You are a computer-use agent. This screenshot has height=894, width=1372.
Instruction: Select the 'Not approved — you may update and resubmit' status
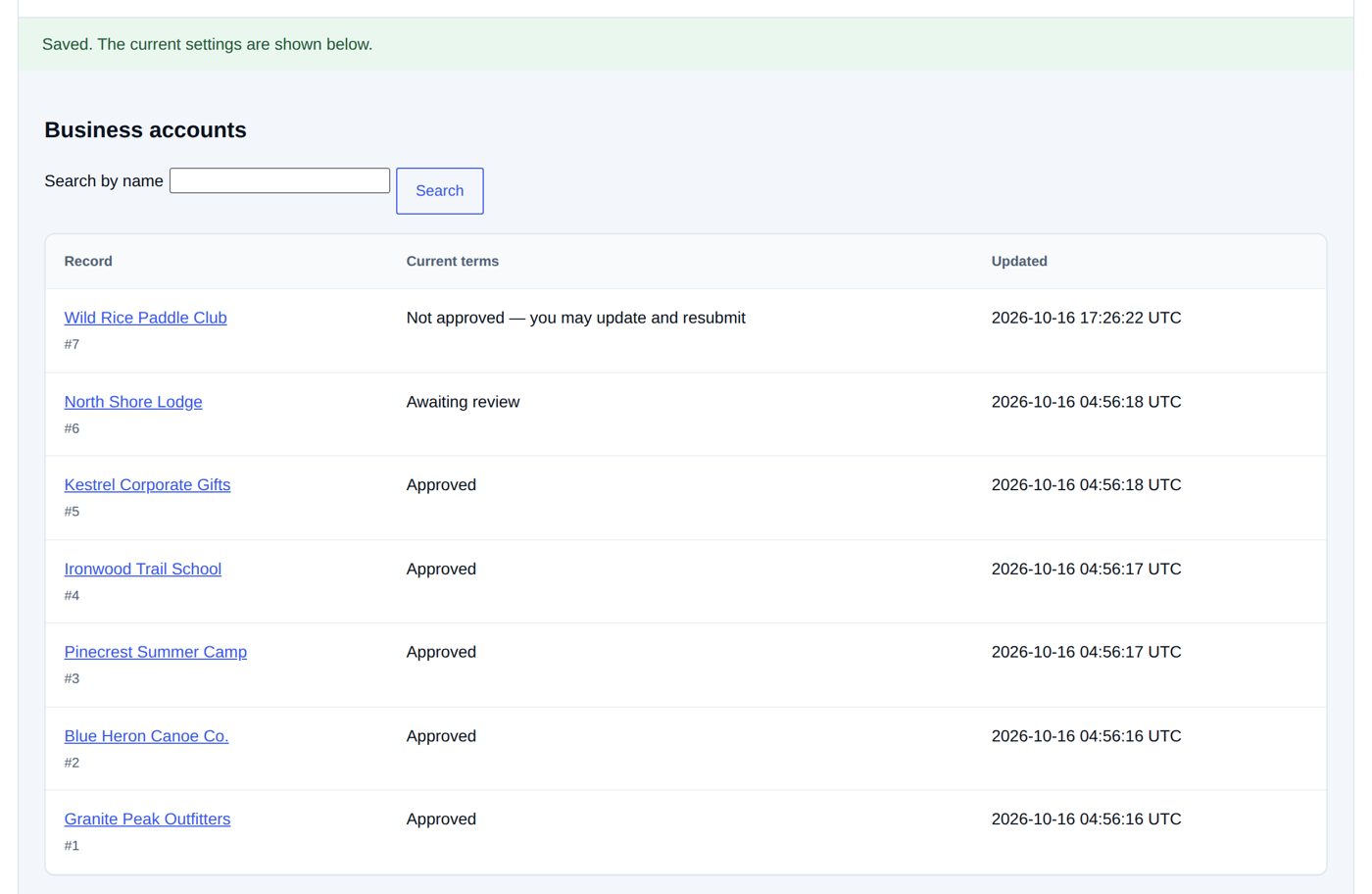[576, 318]
